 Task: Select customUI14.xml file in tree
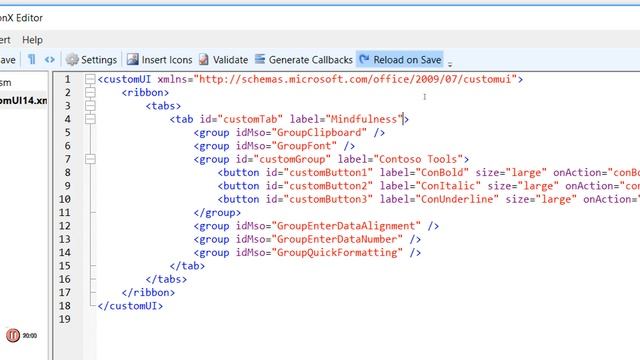(23, 100)
